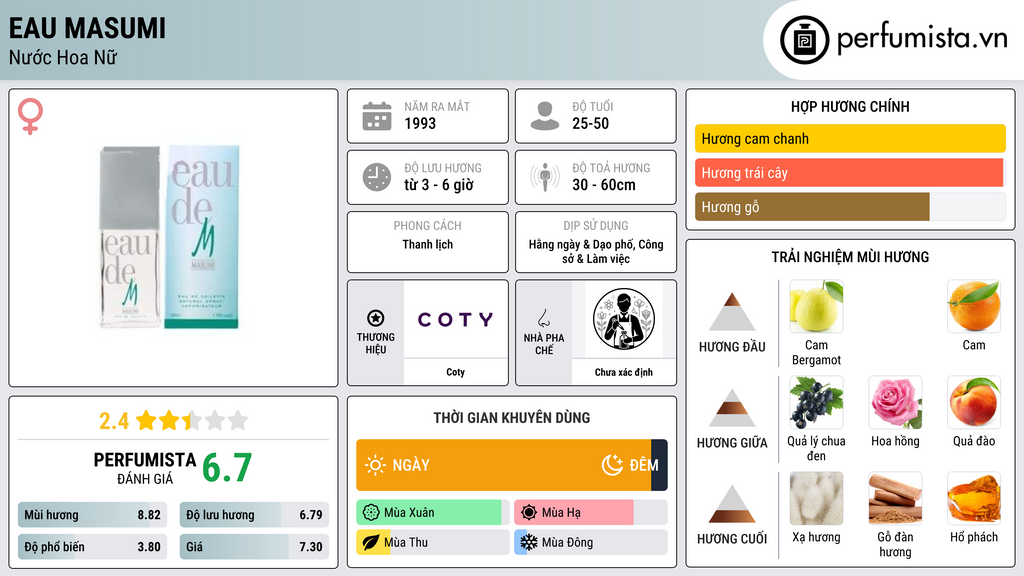Click the moon icon next to Đêm
Screen dimensions: 1024x576
[612, 465]
